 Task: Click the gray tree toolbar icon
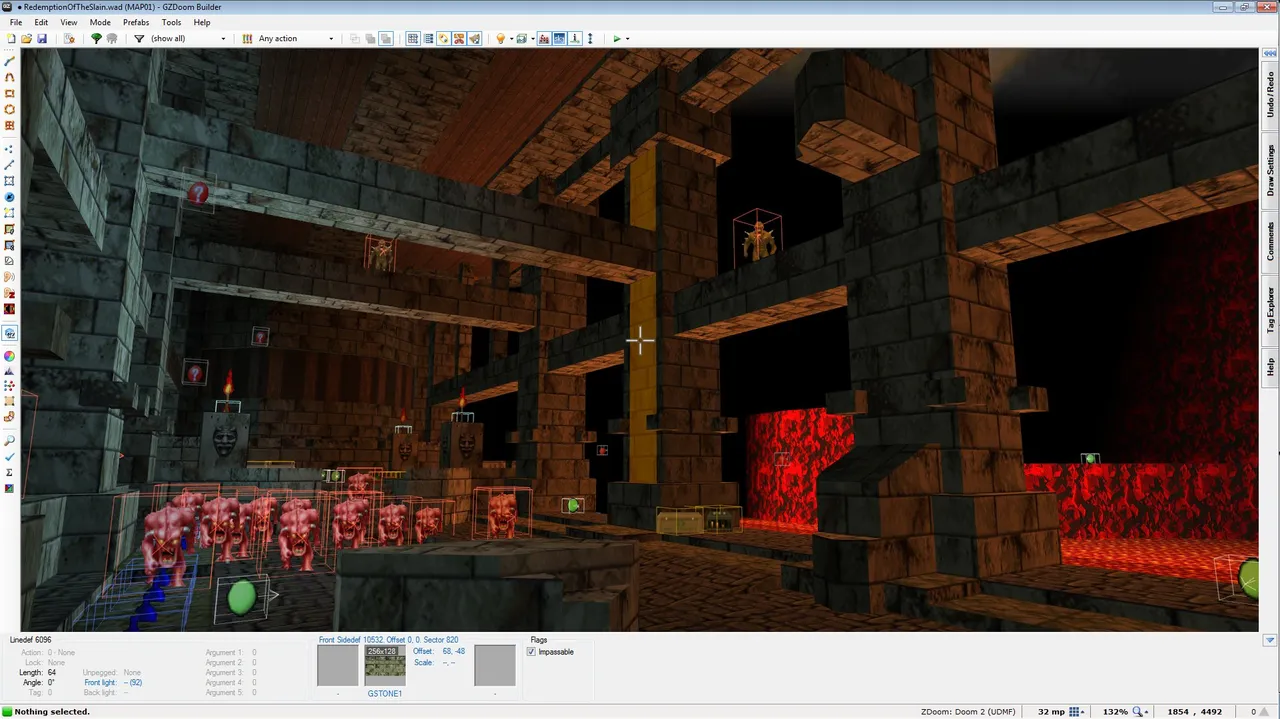click(x=112, y=39)
